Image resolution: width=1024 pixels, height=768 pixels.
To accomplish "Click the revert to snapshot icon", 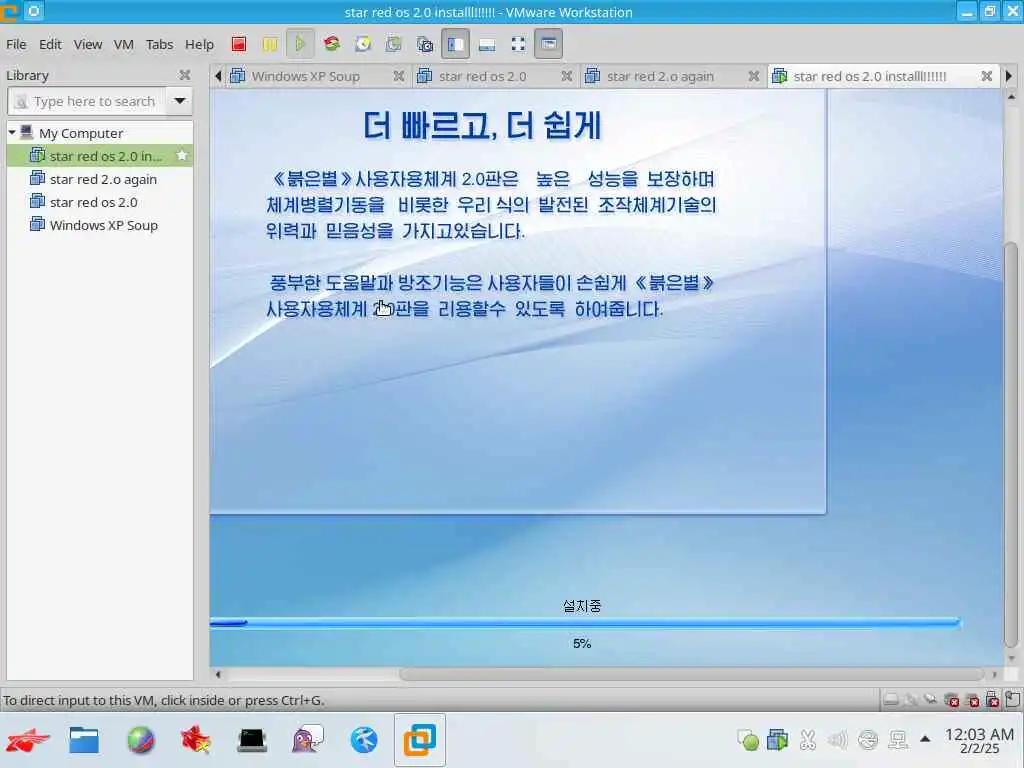I will click(394, 44).
